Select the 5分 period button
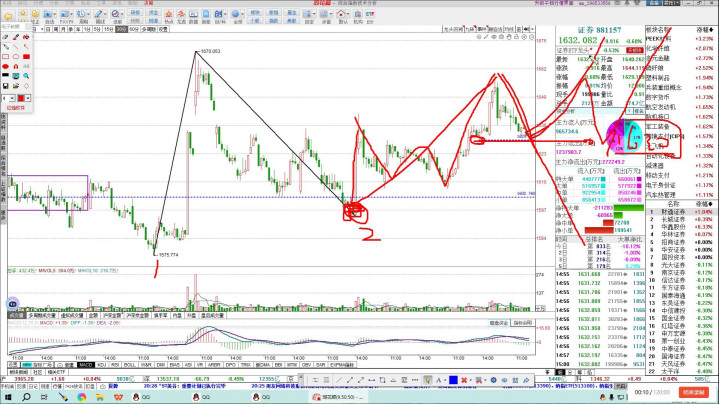Image resolution: width=719 pixels, height=404 pixels. coord(97,29)
